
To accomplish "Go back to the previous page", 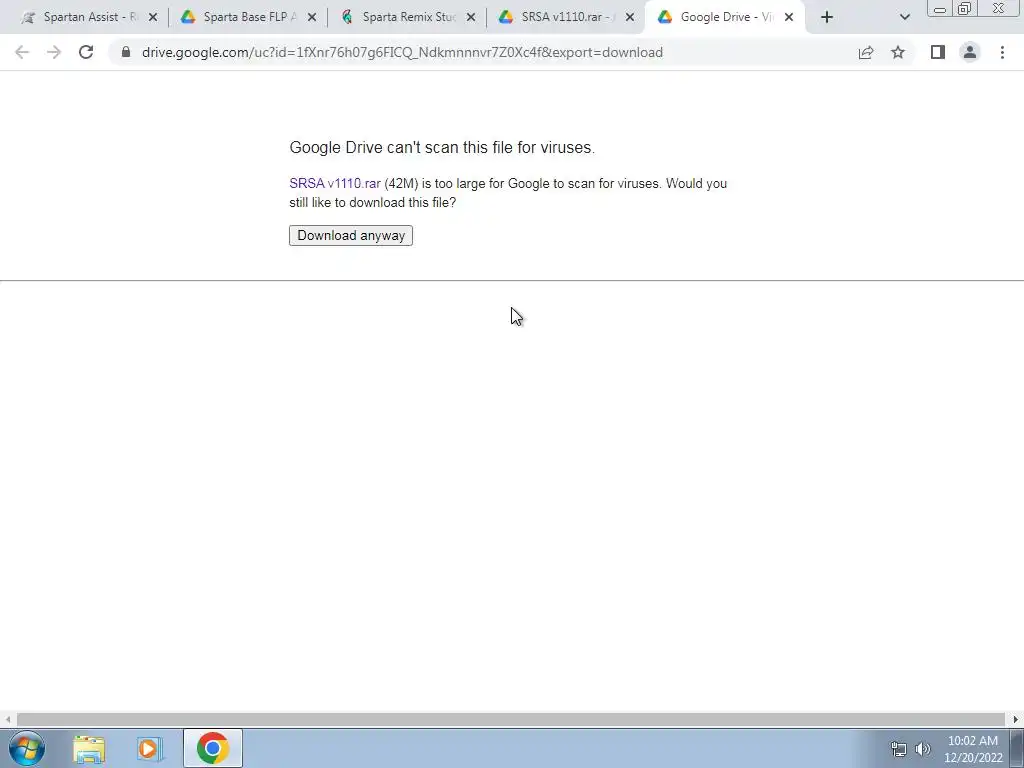I will [x=22, y=52].
